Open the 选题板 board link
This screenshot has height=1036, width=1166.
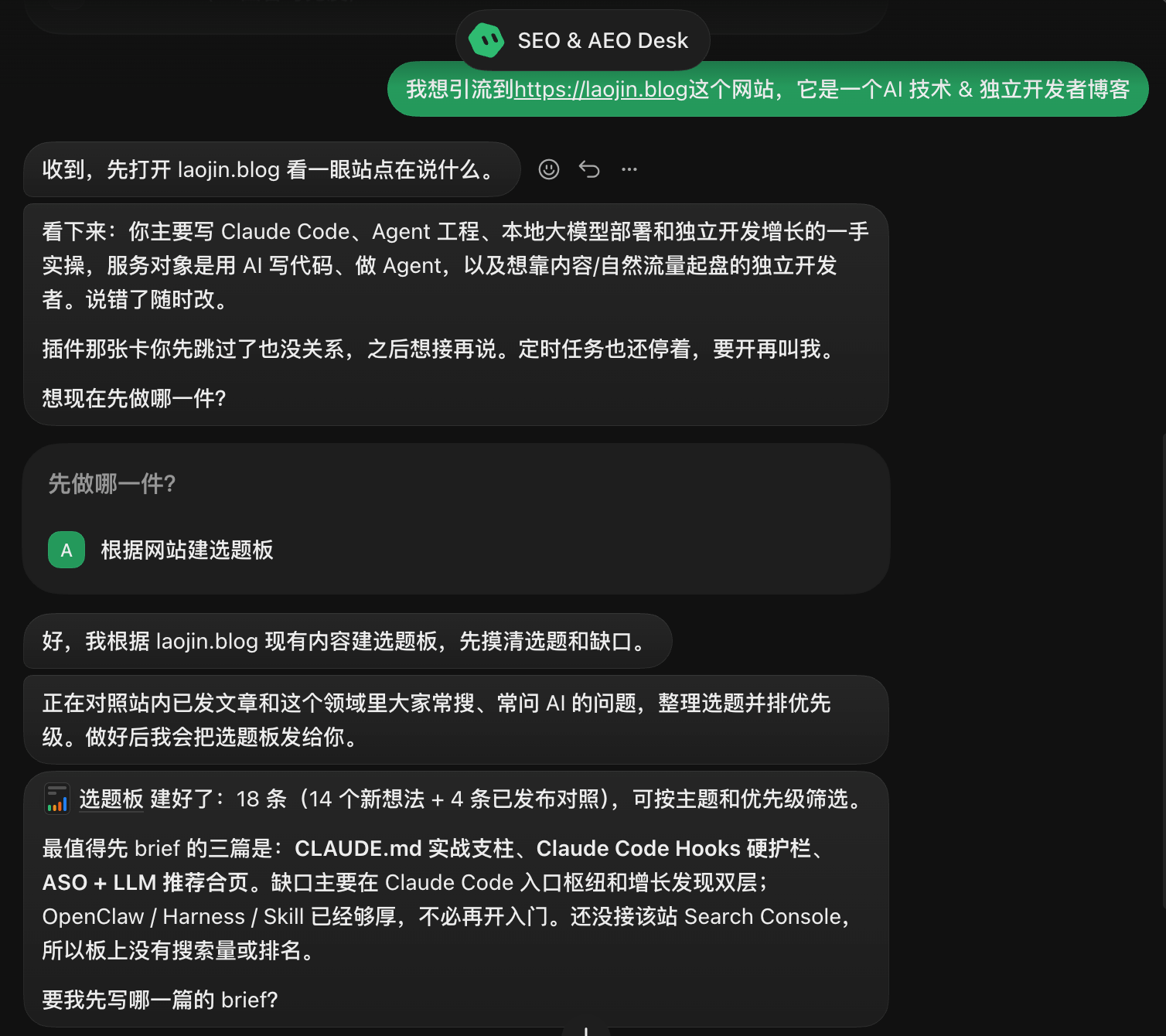click(x=111, y=799)
